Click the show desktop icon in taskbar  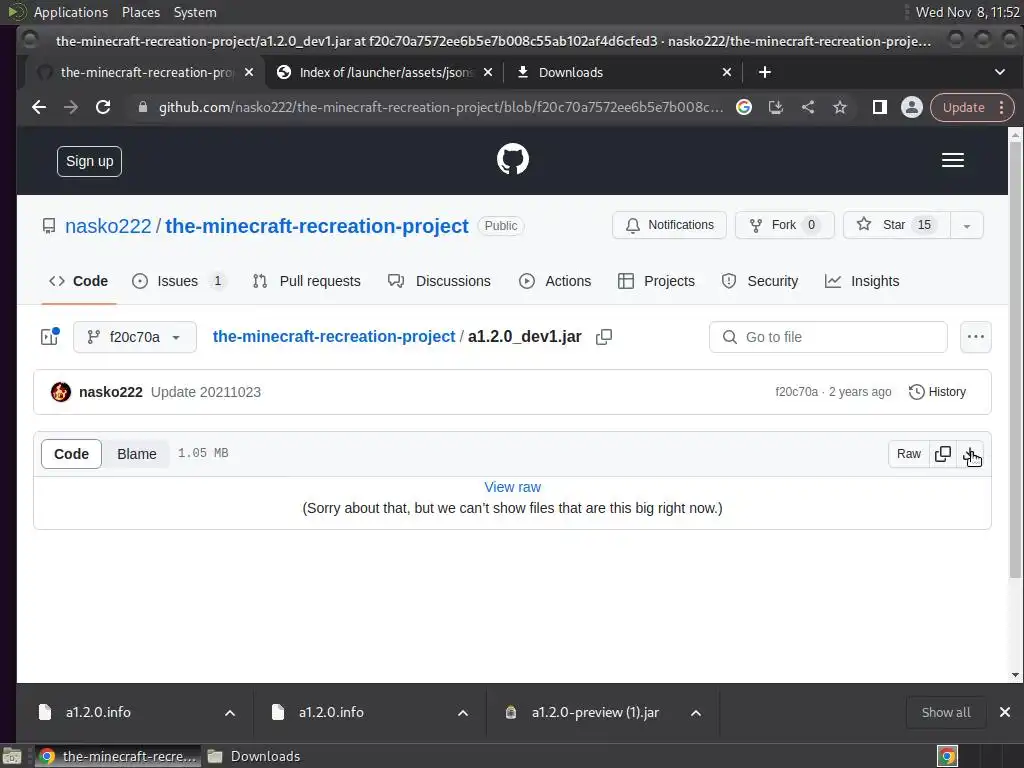(x=12, y=756)
